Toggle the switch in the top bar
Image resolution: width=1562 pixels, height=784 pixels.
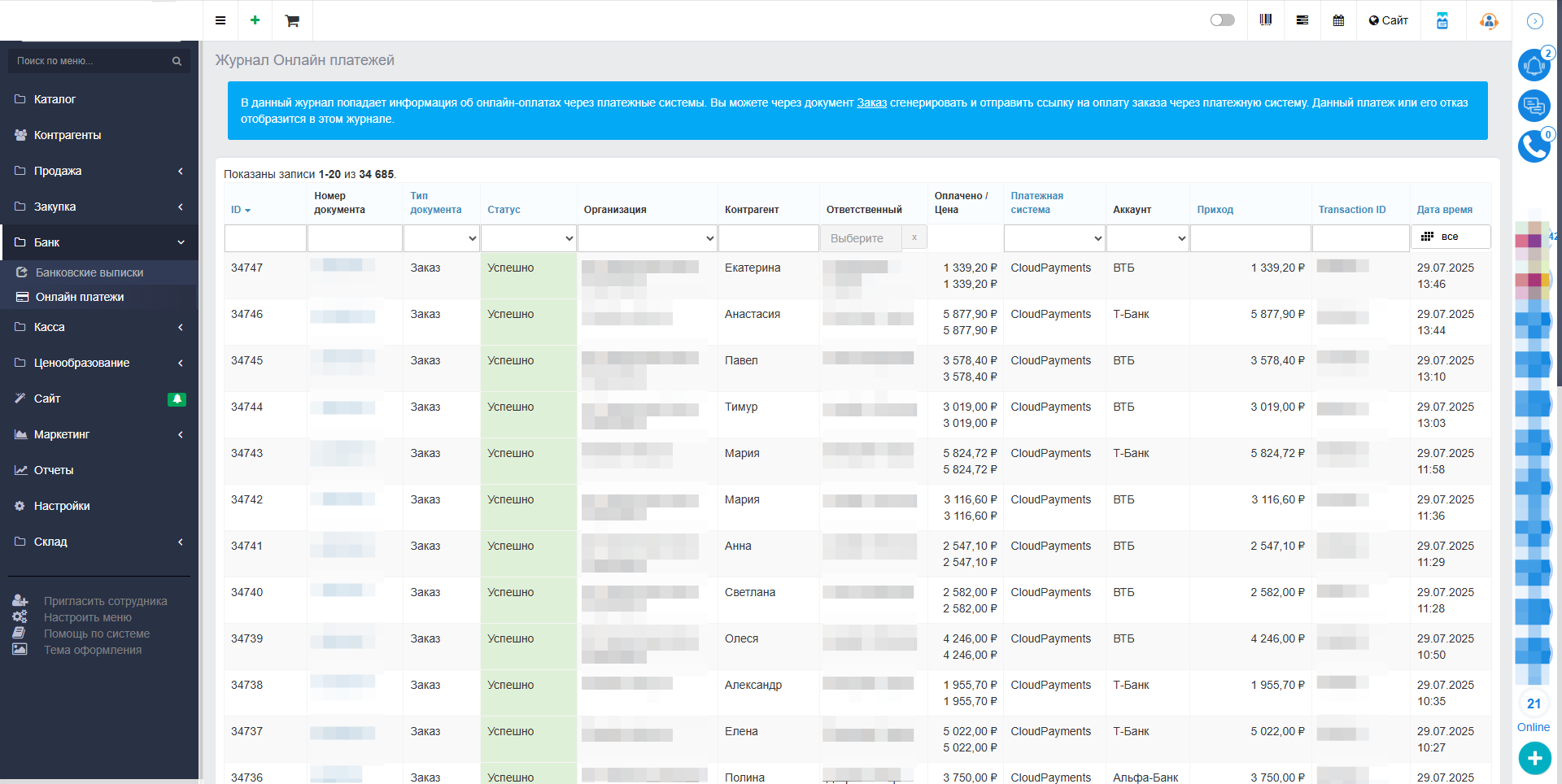1222,20
